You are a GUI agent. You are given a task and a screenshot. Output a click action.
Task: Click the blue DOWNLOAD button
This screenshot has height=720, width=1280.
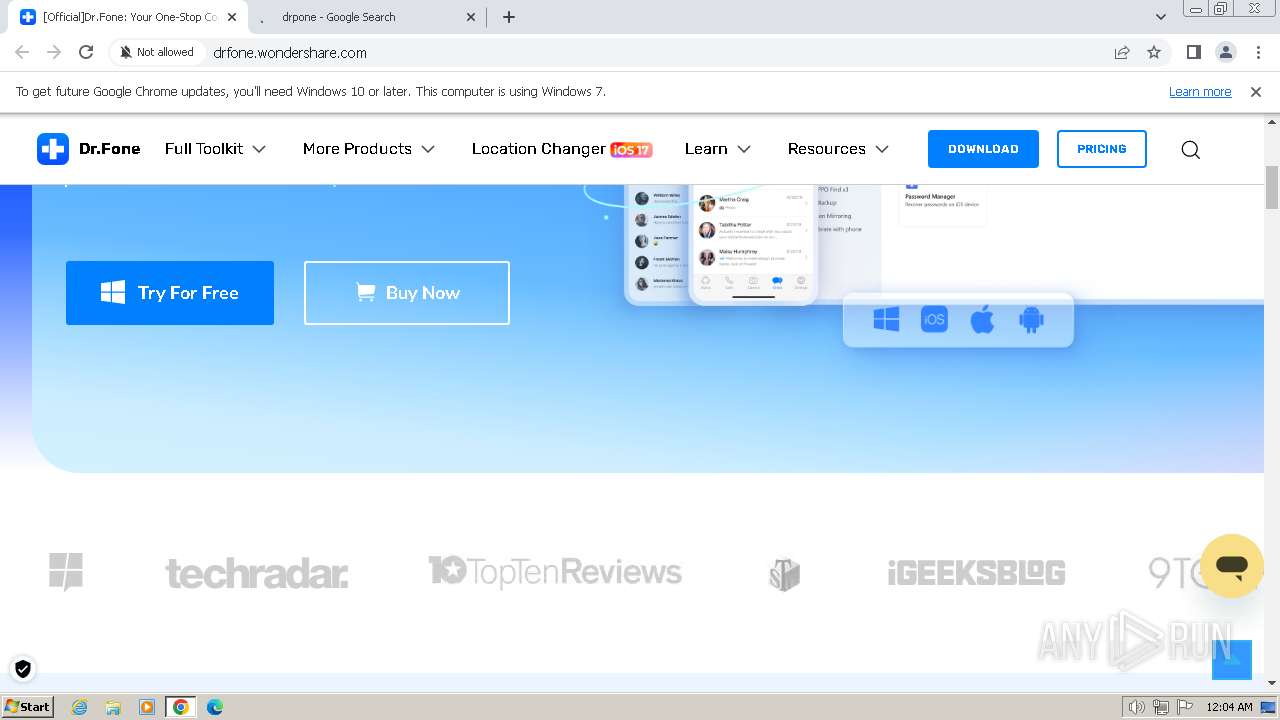pyautogui.click(x=983, y=149)
